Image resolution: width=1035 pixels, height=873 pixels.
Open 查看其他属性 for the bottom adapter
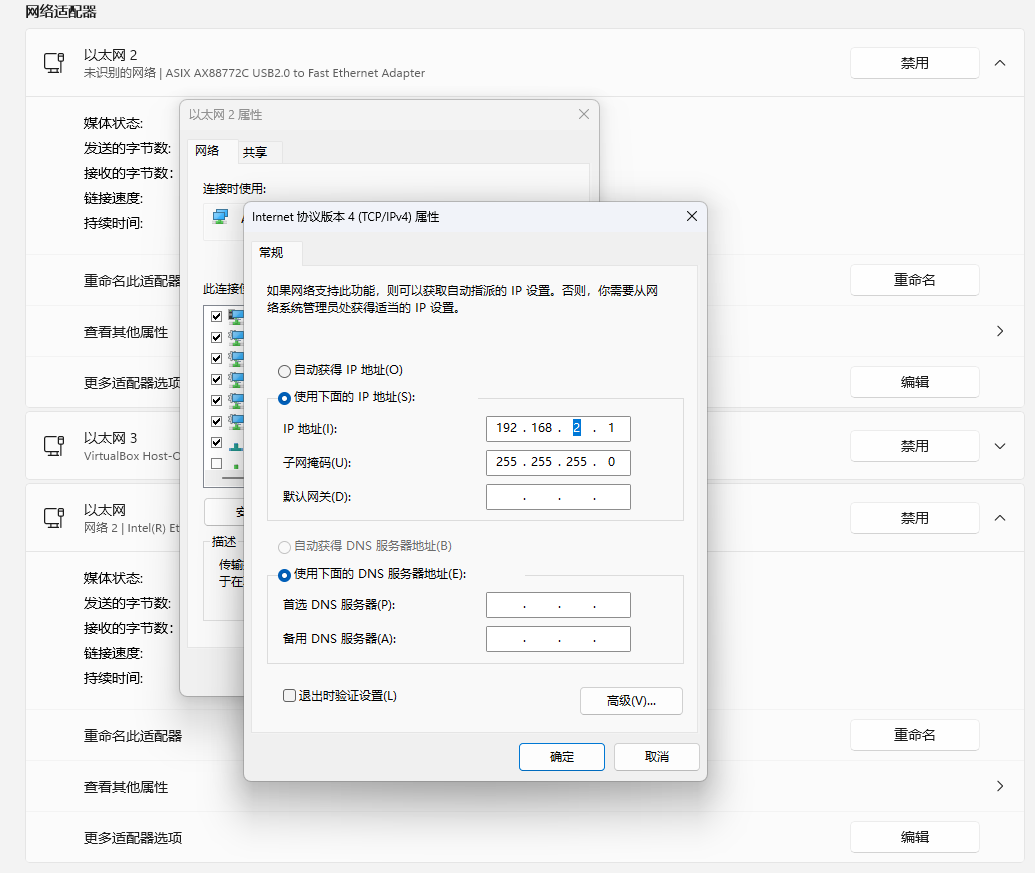coord(999,787)
